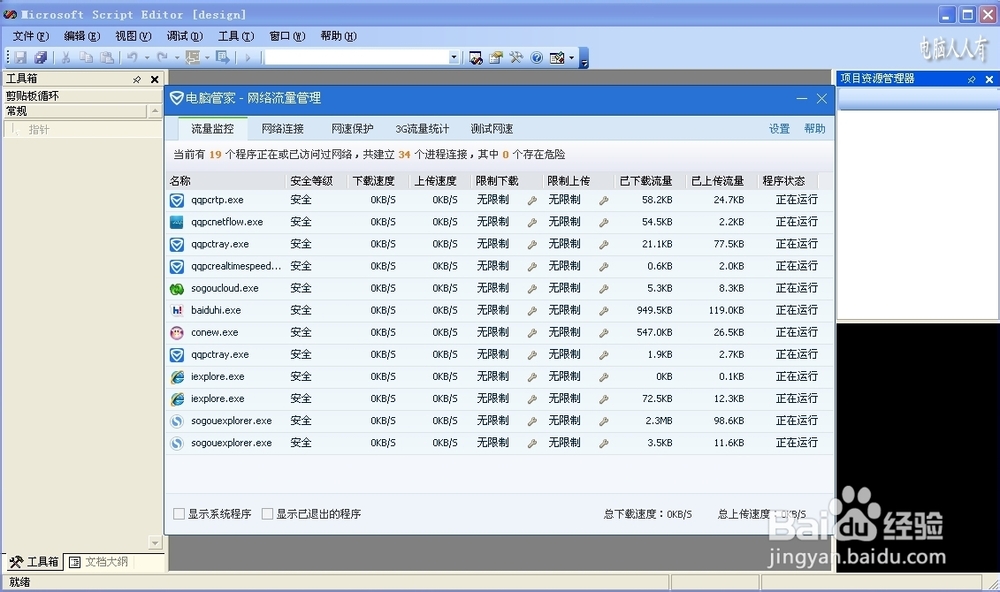Expand the Undo history dropdown arrow
The image size is (1000, 592).
tap(147, 57)
